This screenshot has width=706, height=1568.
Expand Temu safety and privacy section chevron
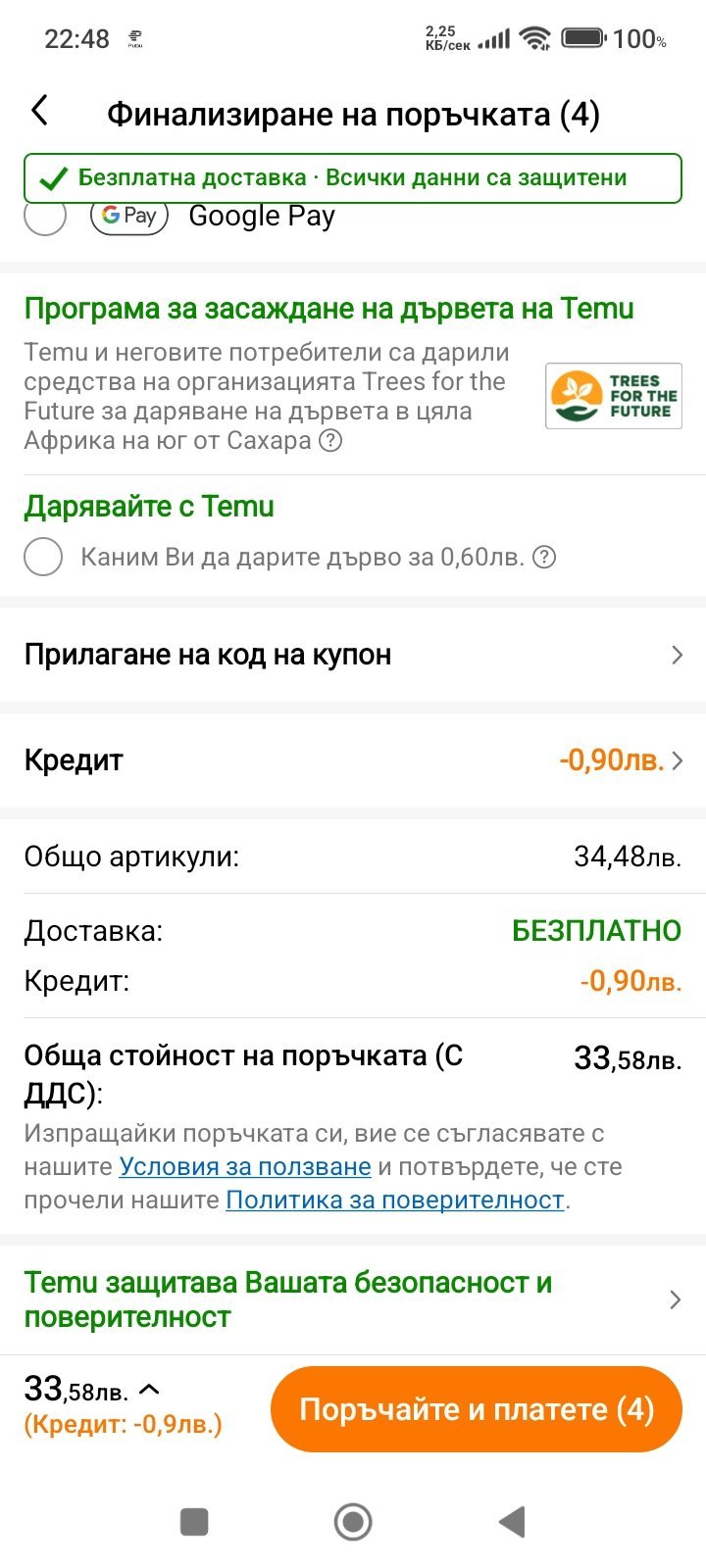[x=675, y=1299]
